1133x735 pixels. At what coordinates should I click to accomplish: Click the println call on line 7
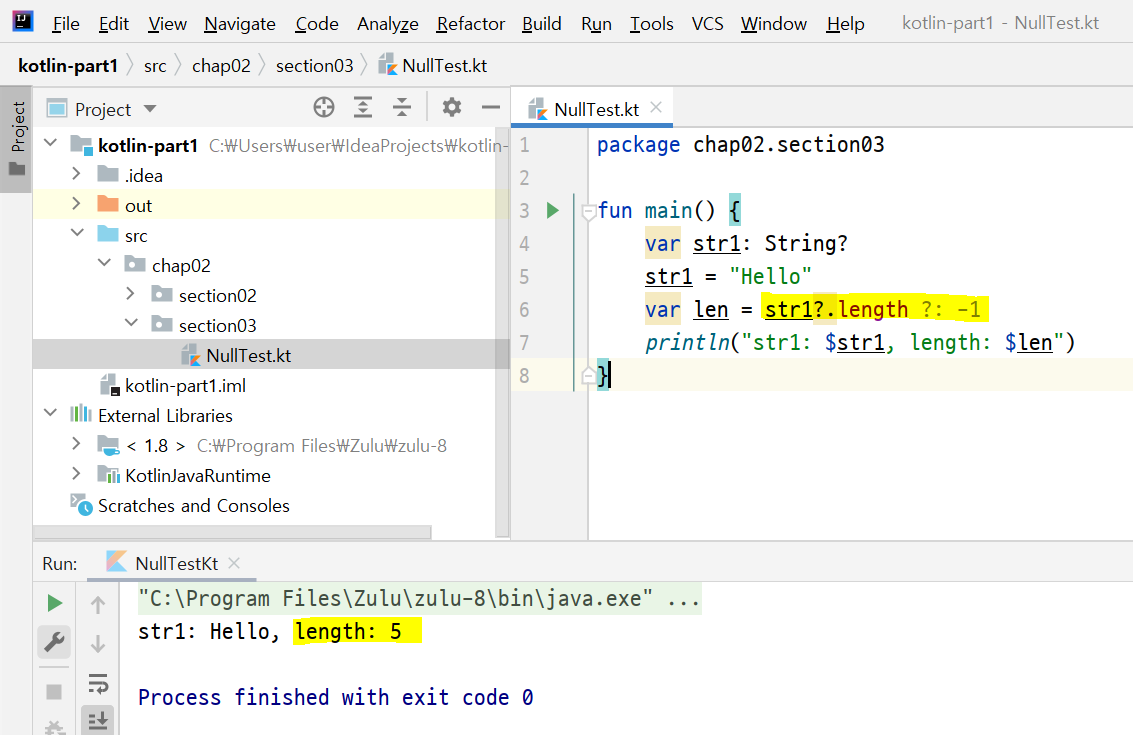point(687,343)
